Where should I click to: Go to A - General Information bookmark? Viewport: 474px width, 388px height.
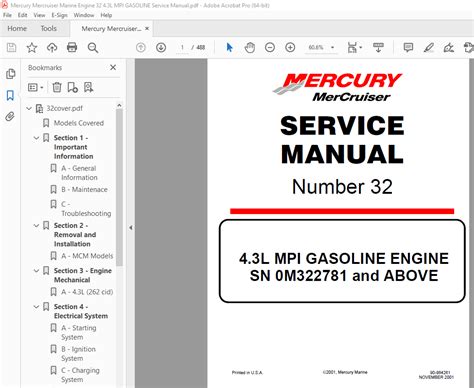point(79,173)
